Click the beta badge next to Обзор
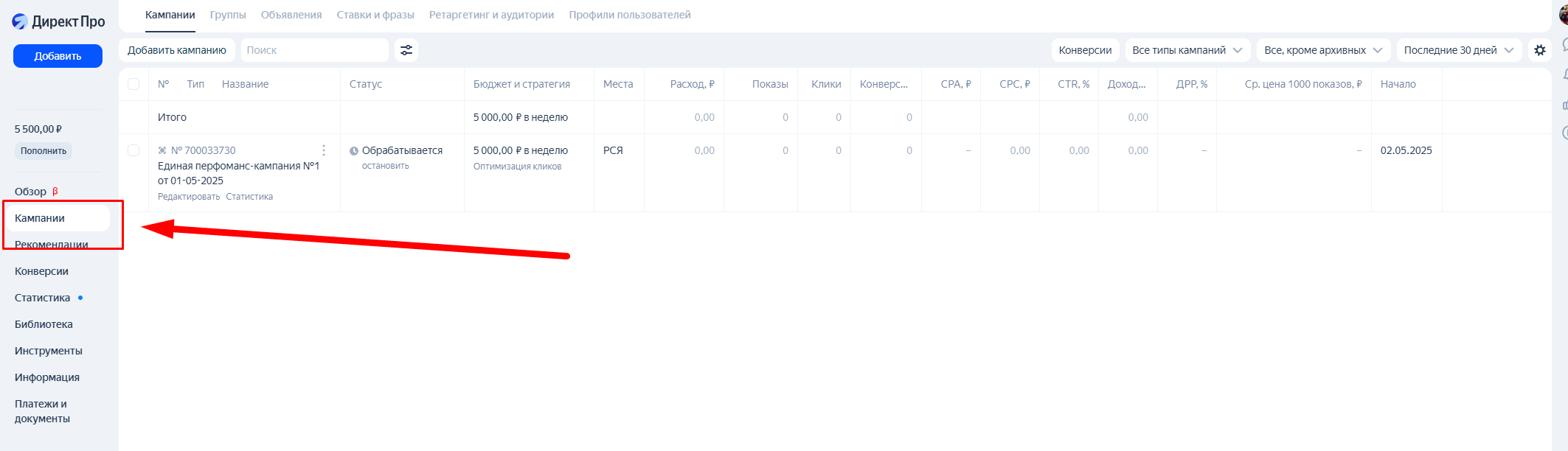 coord(55,192)
